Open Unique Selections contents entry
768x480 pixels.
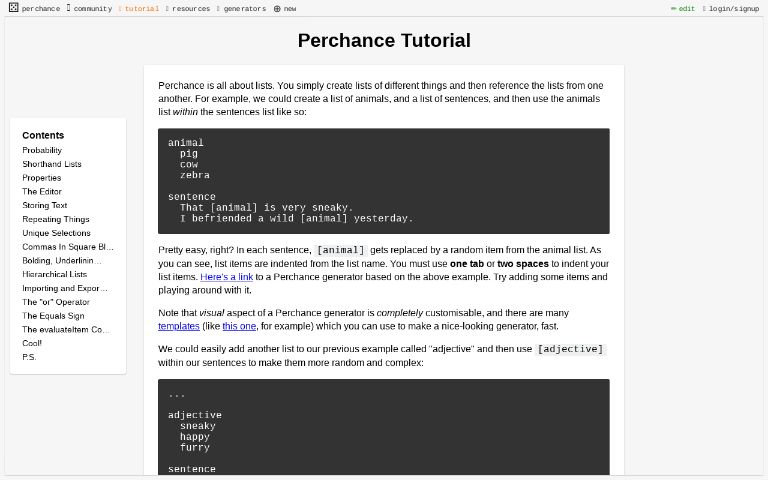[x=56, y=233]
